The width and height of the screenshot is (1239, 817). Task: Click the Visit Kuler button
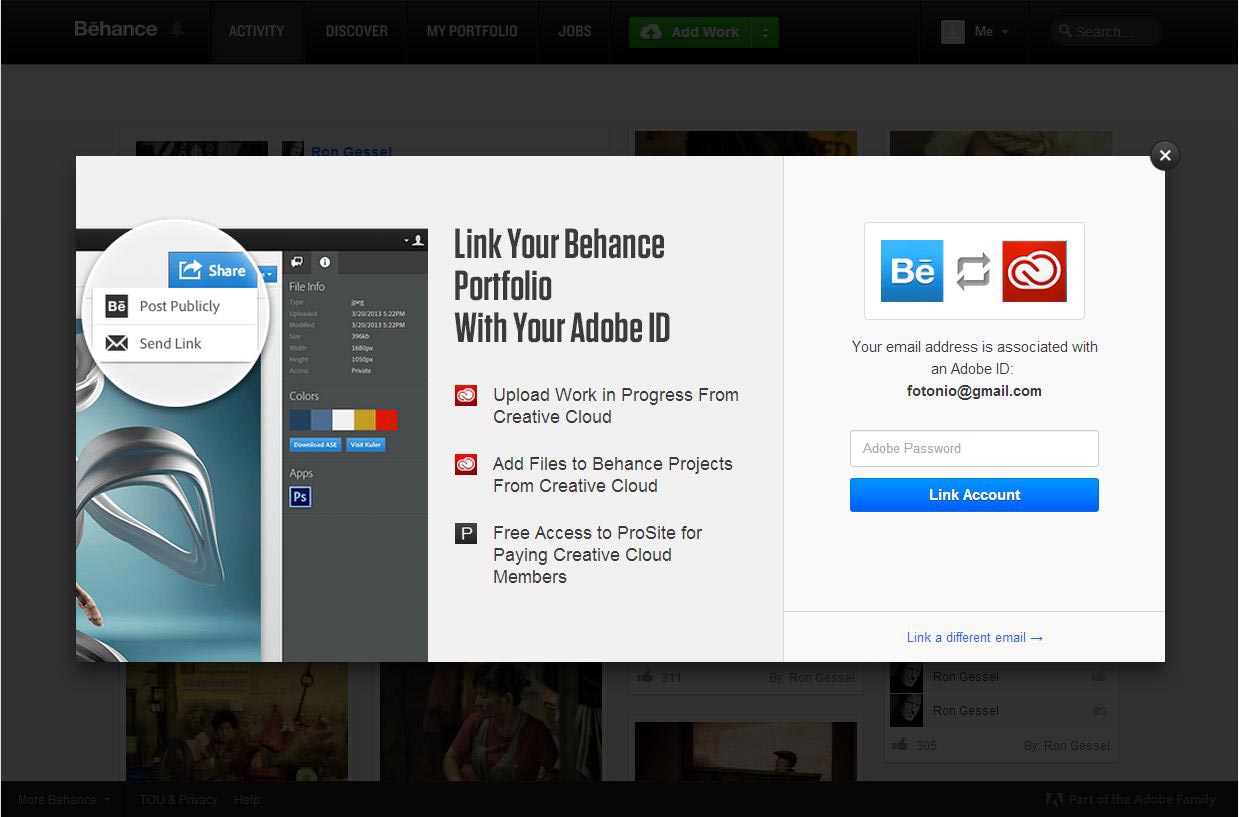pyautogui.click(x=366, y=444)
